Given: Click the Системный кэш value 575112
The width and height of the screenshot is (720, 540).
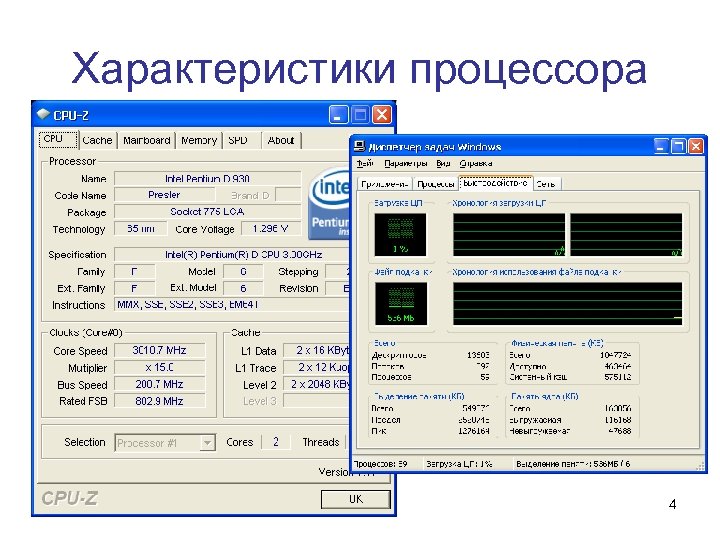Looking at the screenshot, I should click(x=618, y=377).
